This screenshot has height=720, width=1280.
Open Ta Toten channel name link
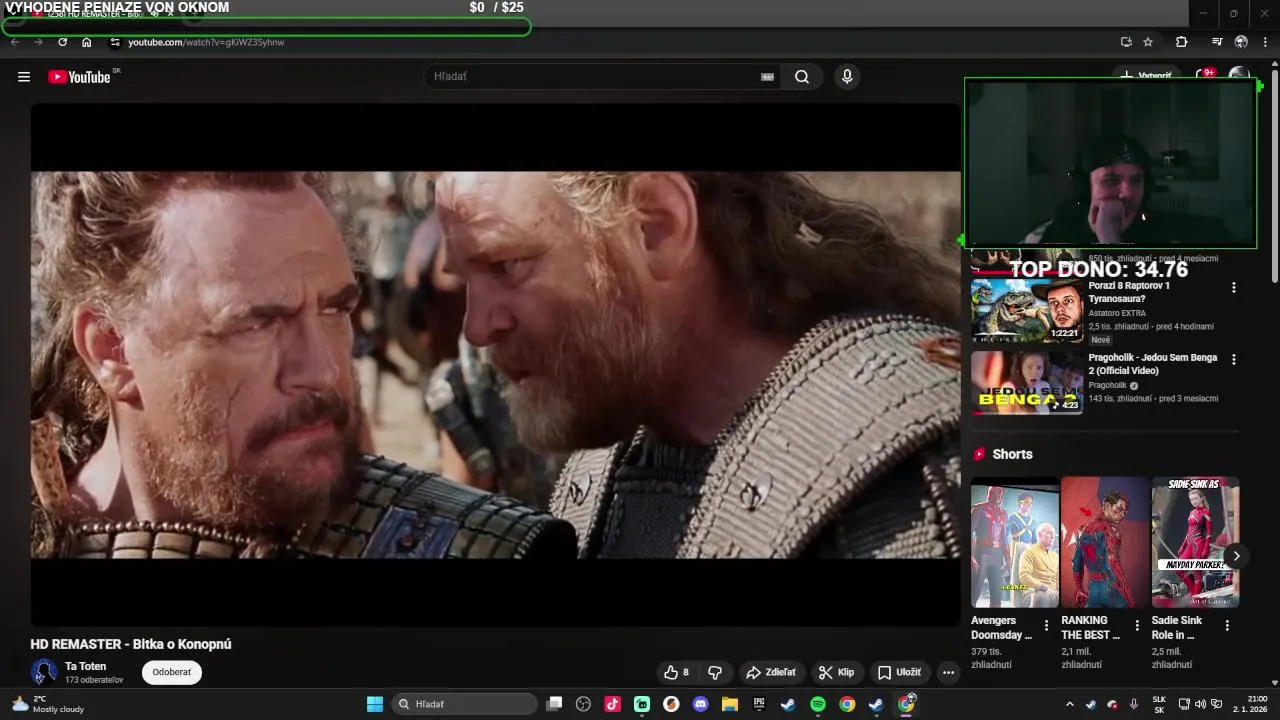pos(86,666)
